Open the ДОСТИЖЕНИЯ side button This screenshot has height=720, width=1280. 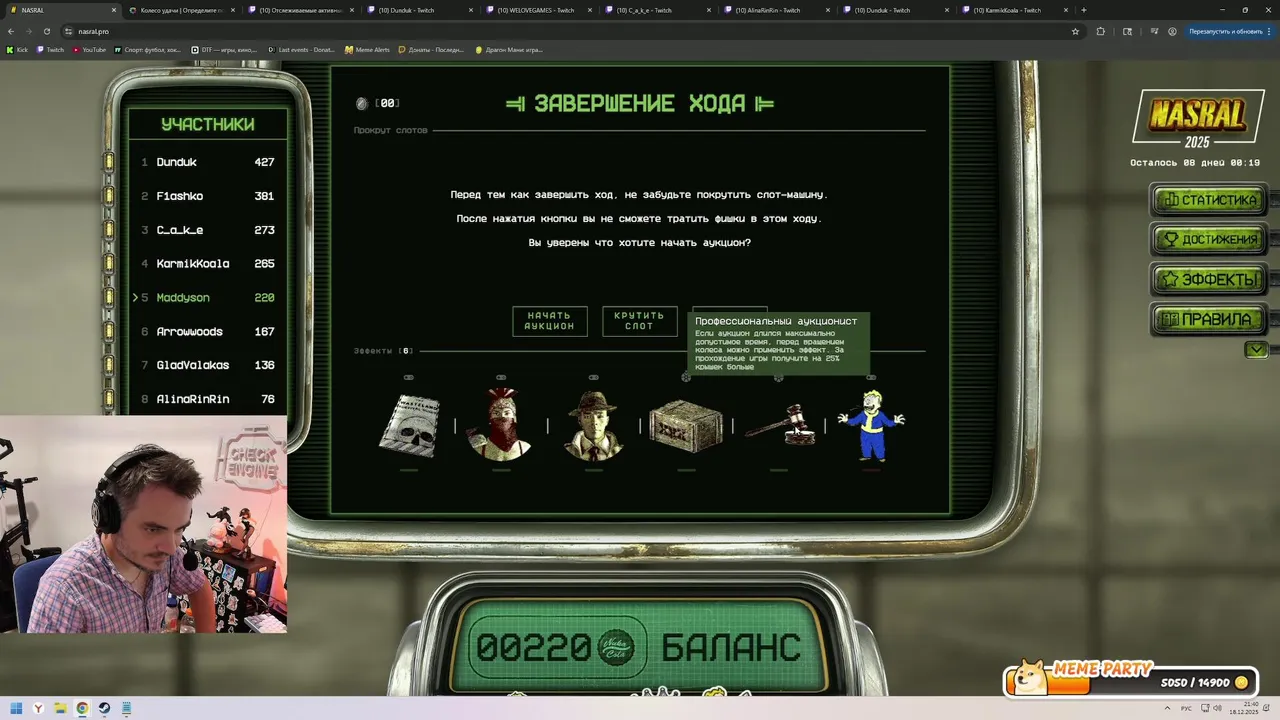tap(1209, 240)
